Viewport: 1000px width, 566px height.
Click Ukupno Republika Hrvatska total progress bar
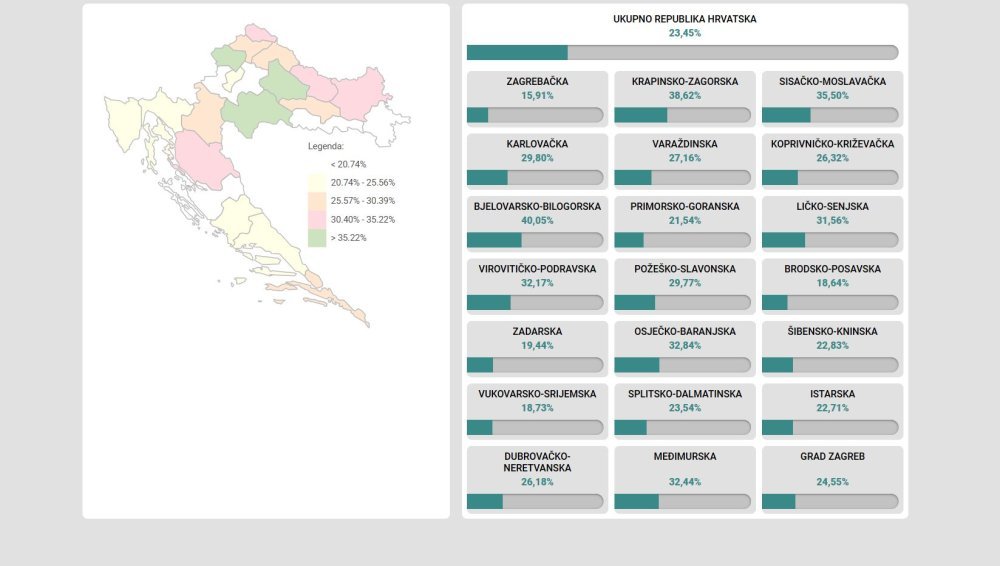(x=682, y=52)
